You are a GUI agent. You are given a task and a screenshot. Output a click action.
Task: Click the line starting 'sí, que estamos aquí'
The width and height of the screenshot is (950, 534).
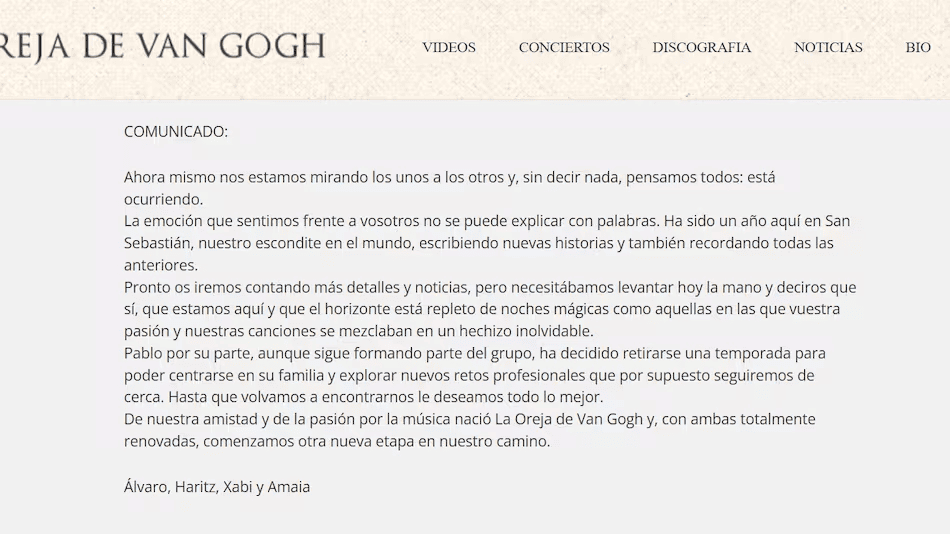point(482,309)
